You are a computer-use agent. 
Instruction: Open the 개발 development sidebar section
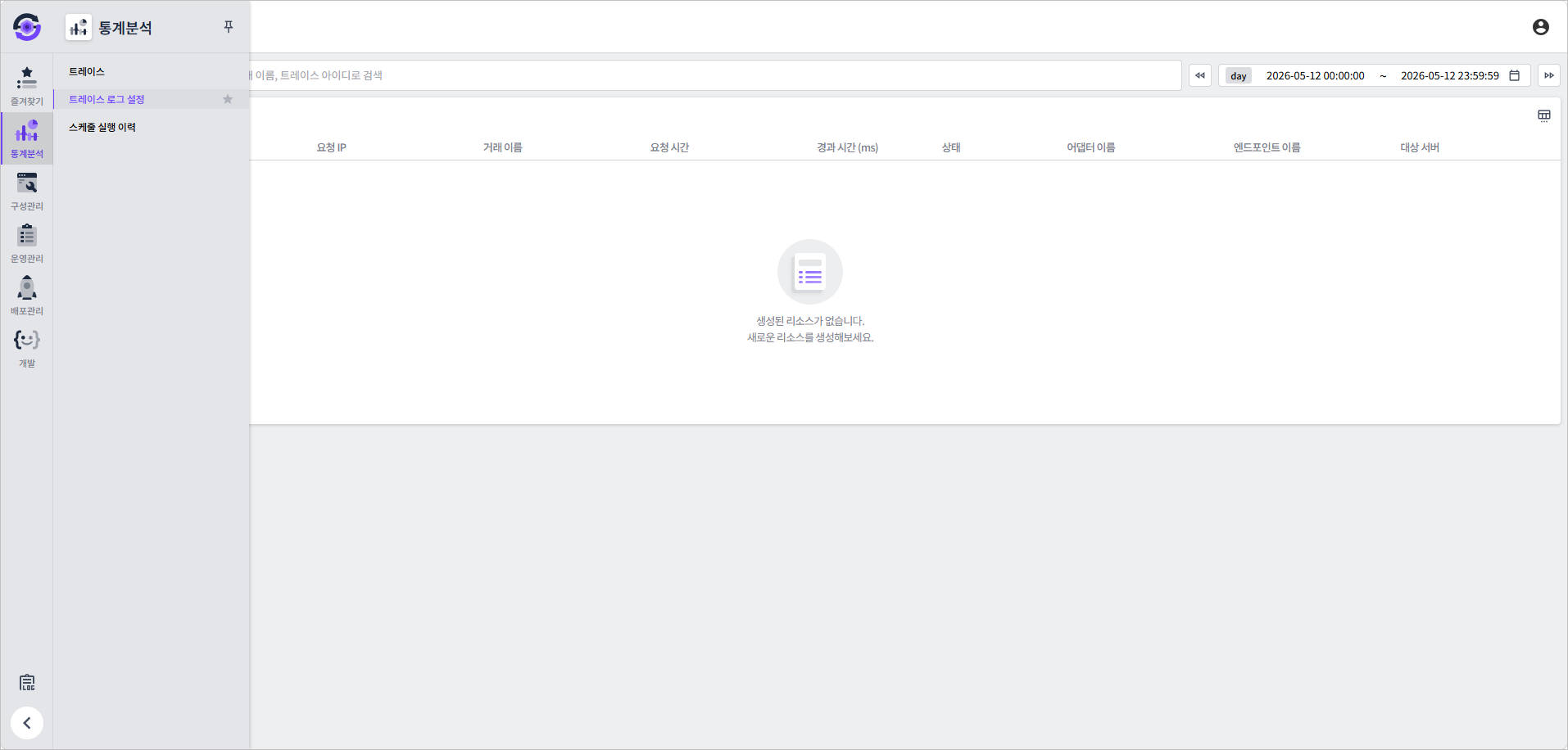click(27, 348)
